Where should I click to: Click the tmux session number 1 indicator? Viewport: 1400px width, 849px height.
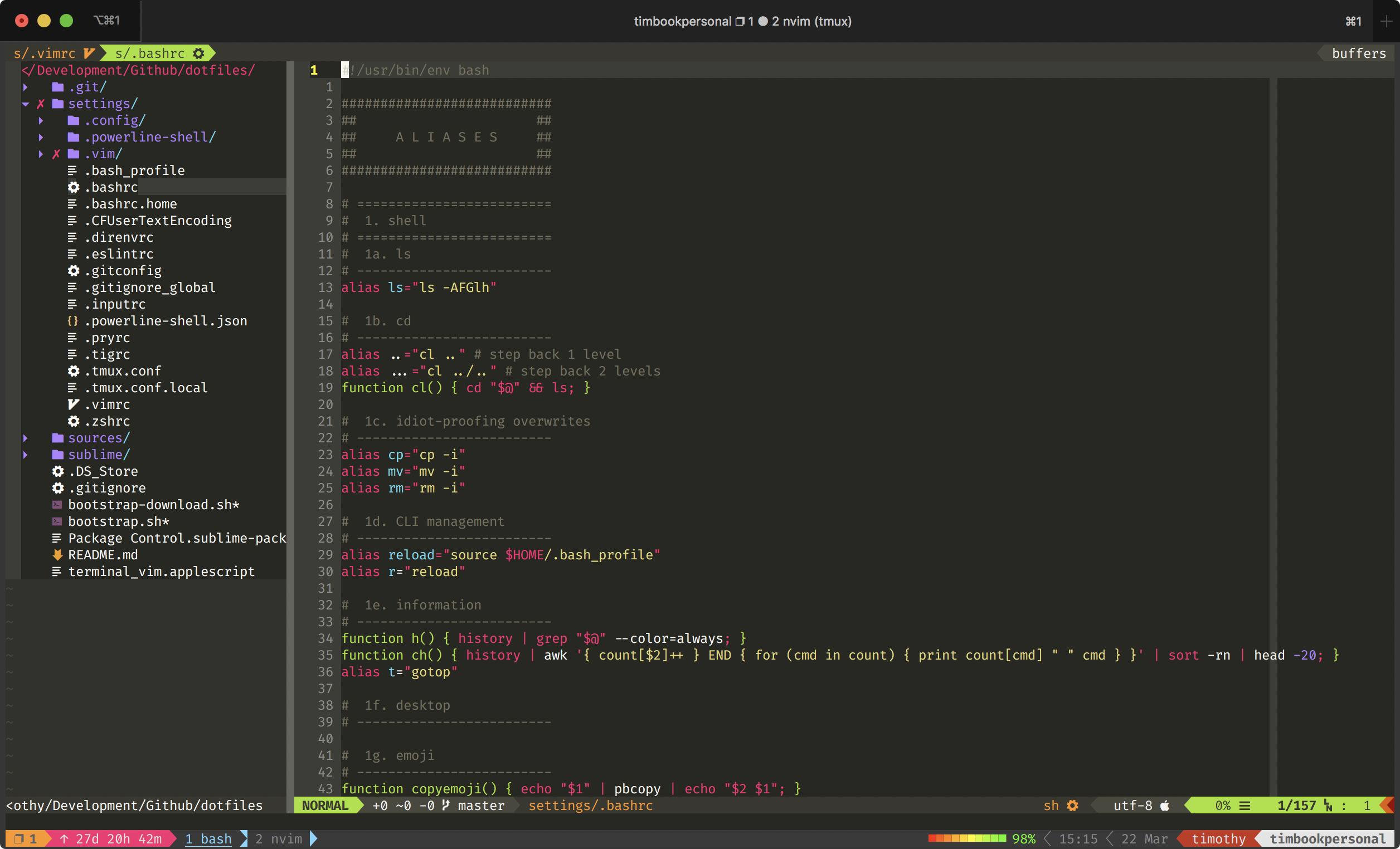coord(25,839)
